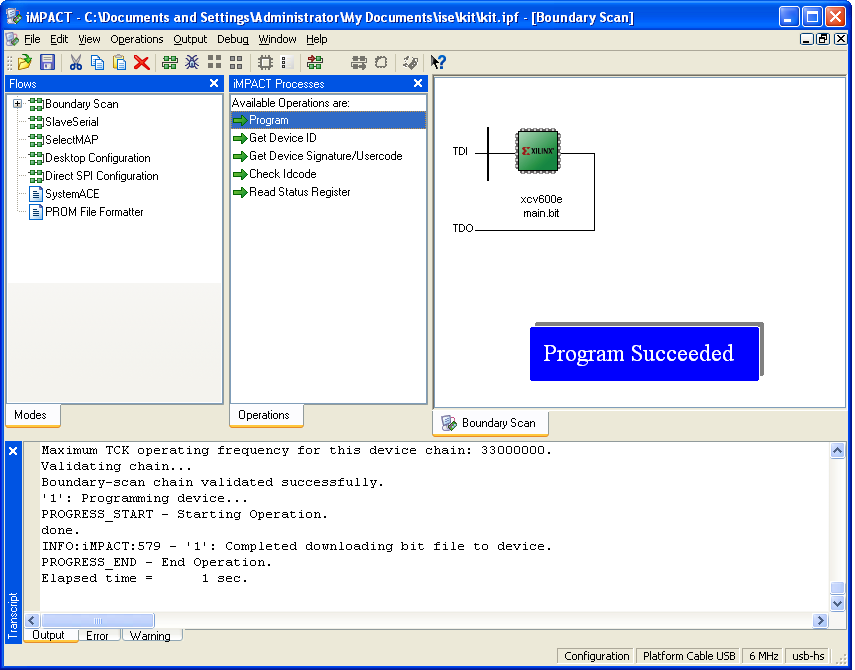The height and width of the screenshot is (670, 855).
Task: Click the green boundary-scan chain toolbar icon
Action: point(170,62)
